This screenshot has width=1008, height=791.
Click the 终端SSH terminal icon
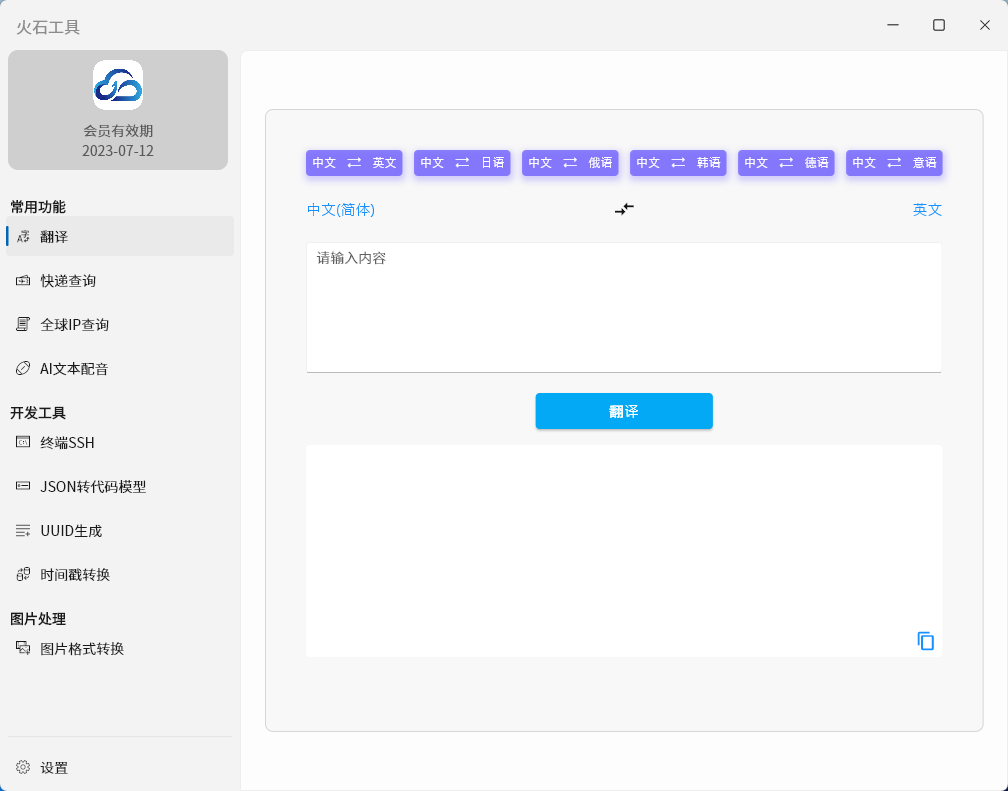[23, 442]
